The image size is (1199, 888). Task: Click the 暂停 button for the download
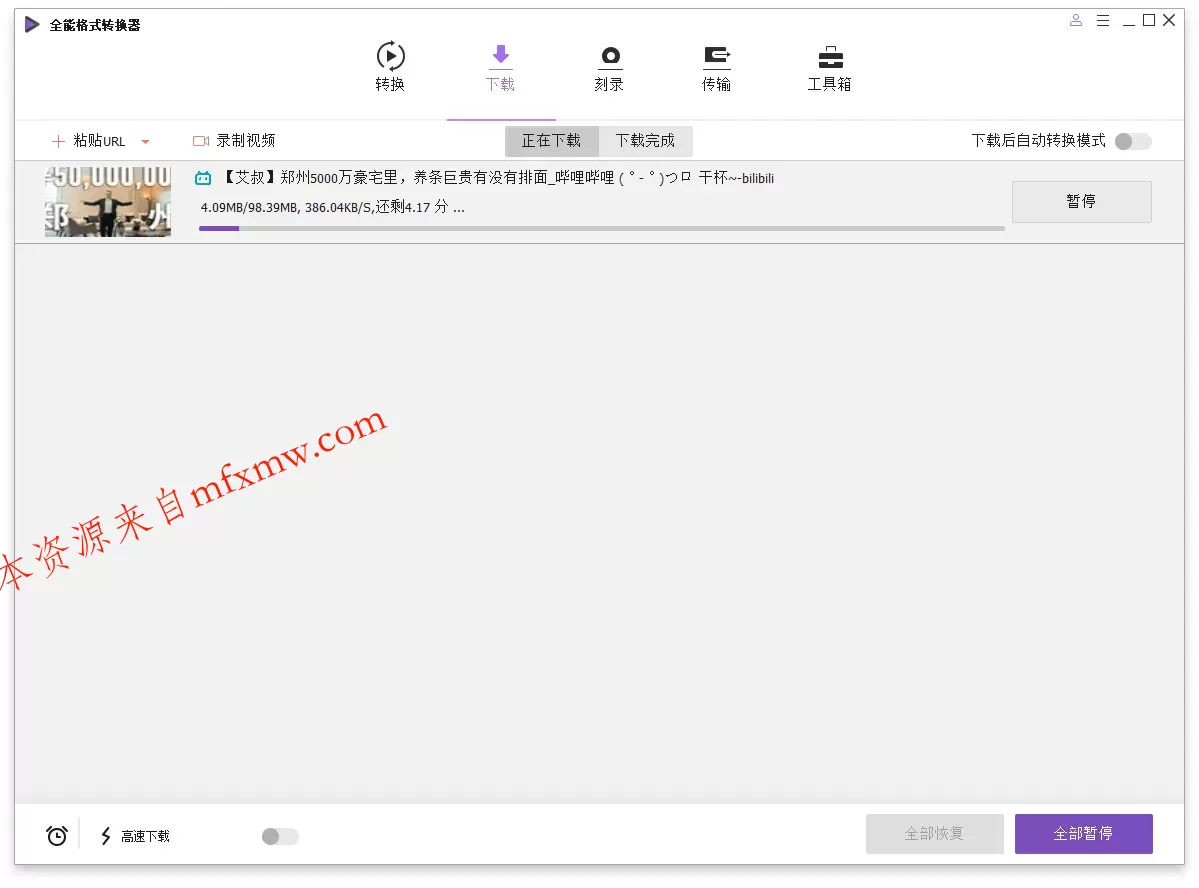[x=1081, y=202]
